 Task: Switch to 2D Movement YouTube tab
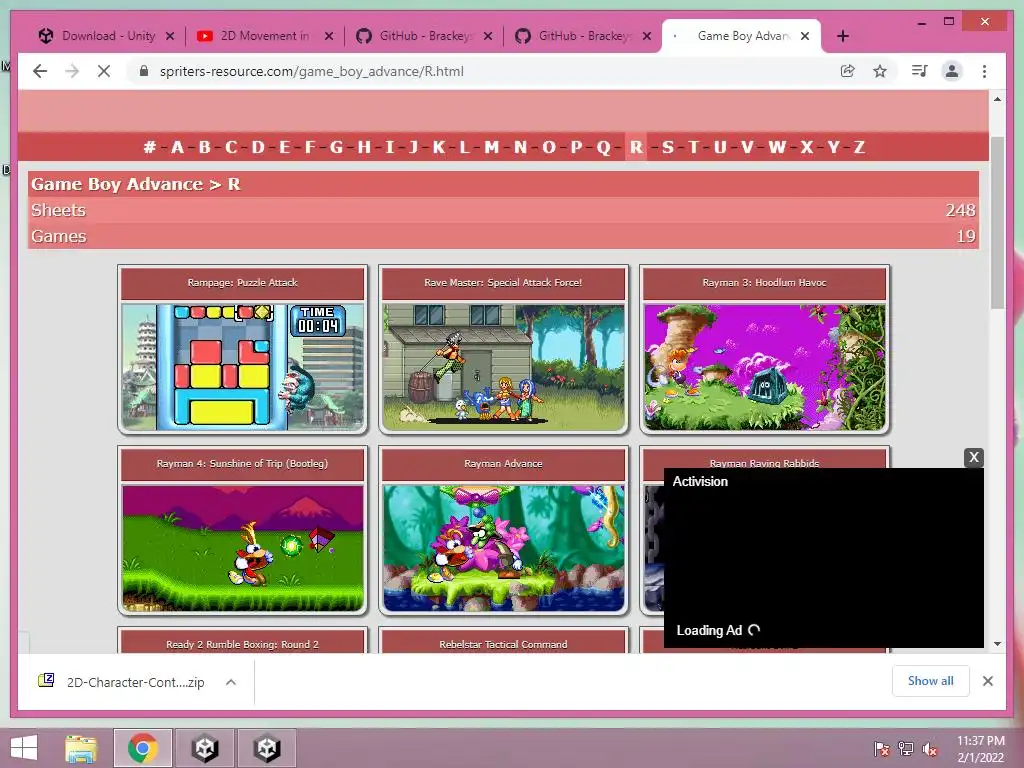click(264, 36)
